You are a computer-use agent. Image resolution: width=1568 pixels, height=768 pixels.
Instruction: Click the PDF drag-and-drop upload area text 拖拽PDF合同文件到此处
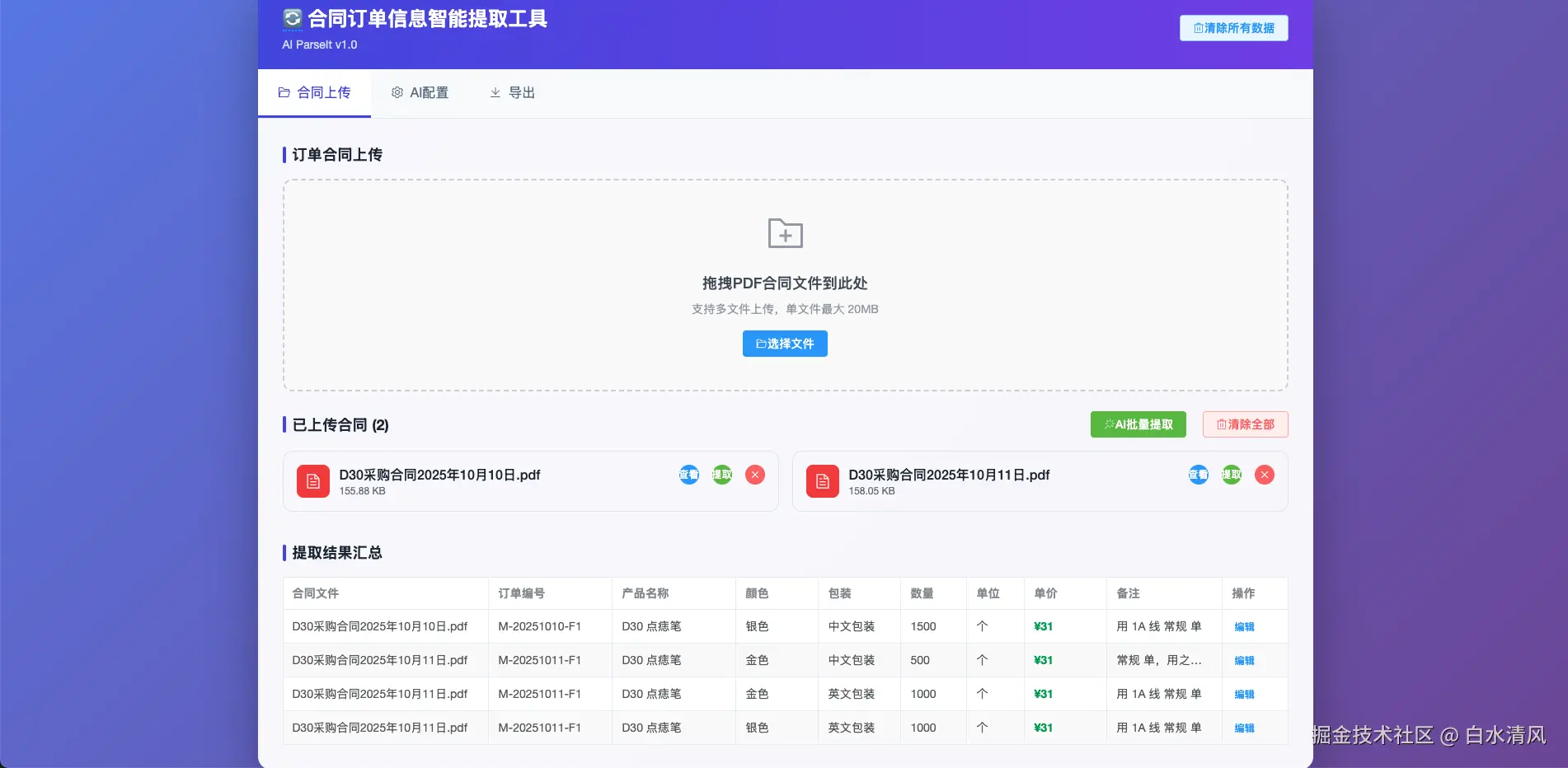(785, 283)
